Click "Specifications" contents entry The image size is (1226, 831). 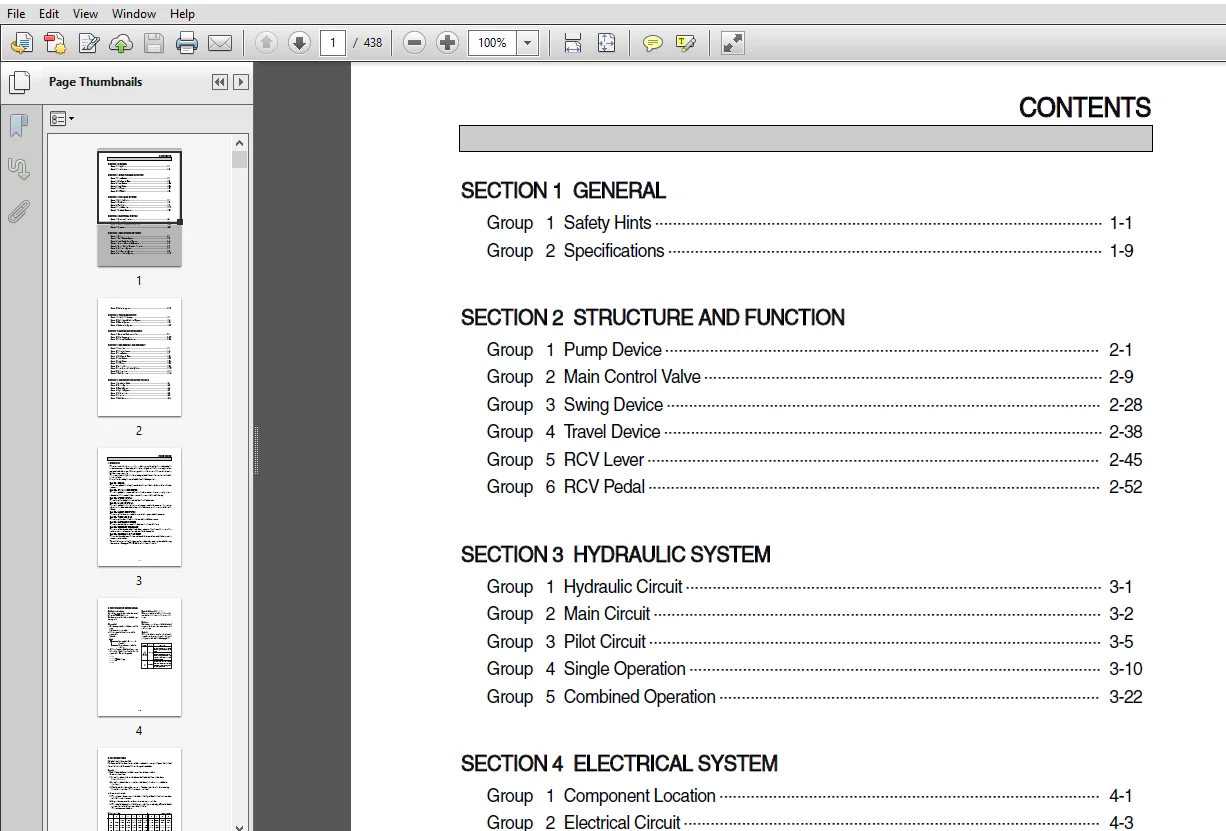614,251
